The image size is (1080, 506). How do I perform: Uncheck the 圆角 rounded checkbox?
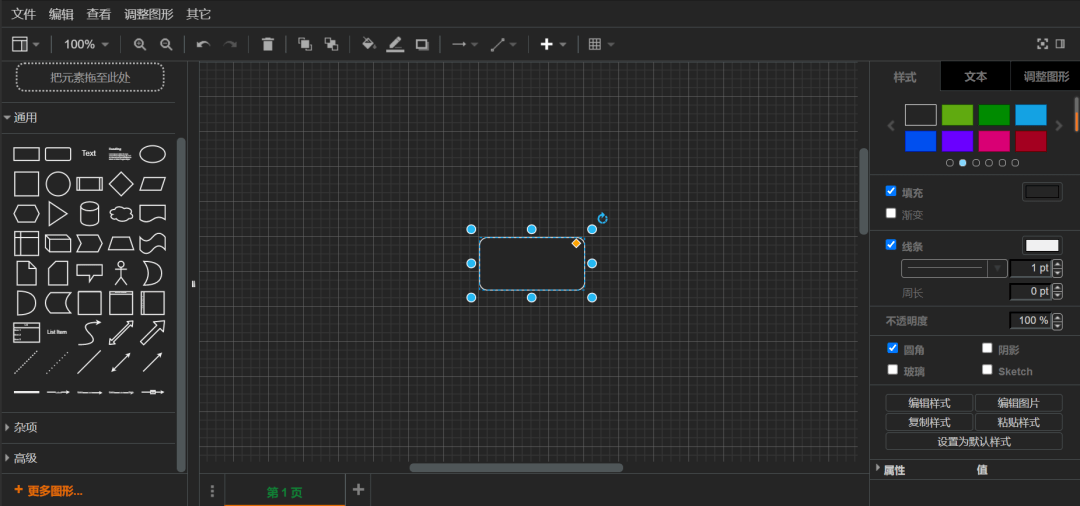[893, 348]
